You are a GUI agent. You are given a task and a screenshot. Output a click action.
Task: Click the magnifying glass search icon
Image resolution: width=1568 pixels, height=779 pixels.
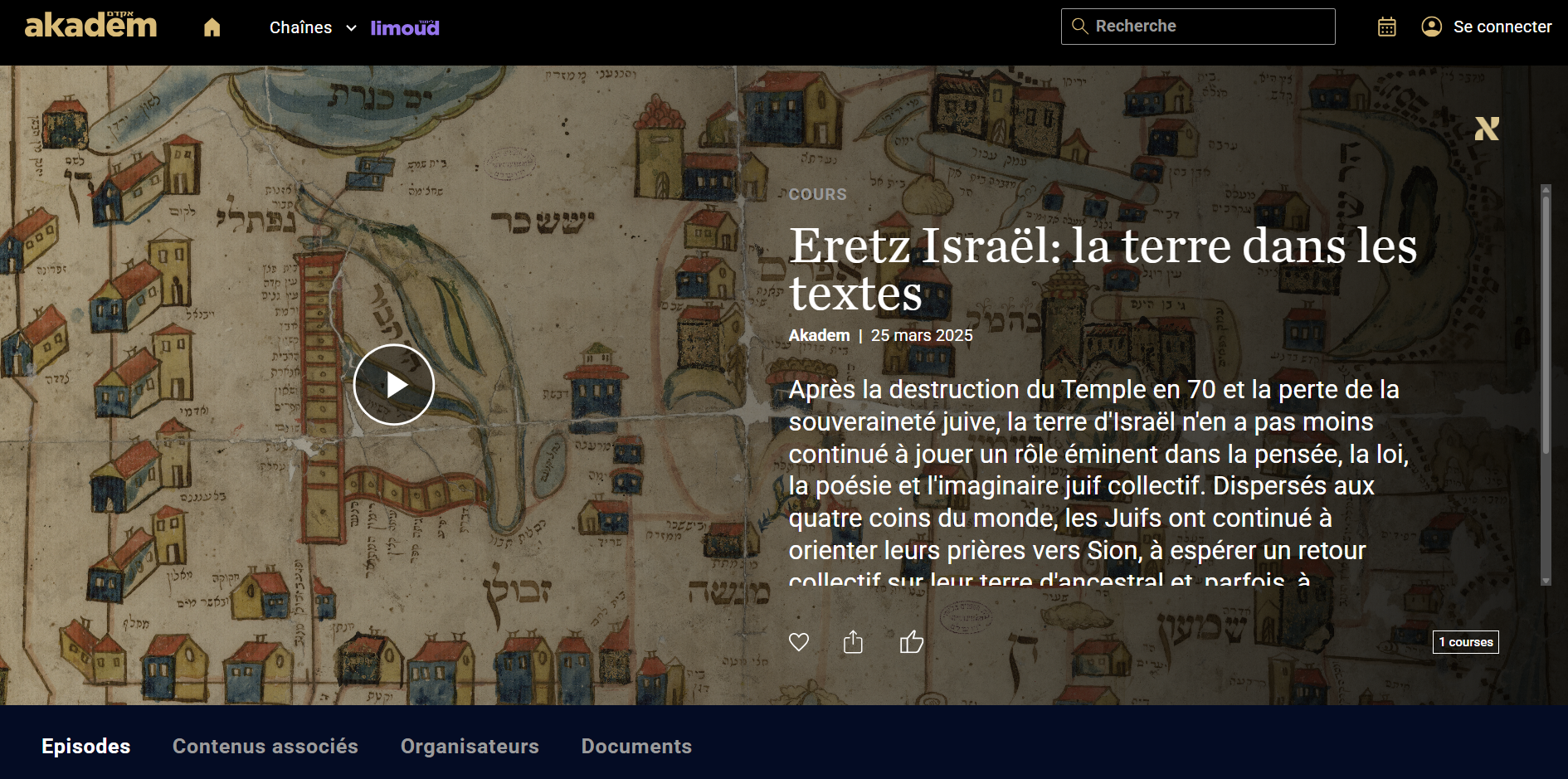click(x=1079, y=26)
